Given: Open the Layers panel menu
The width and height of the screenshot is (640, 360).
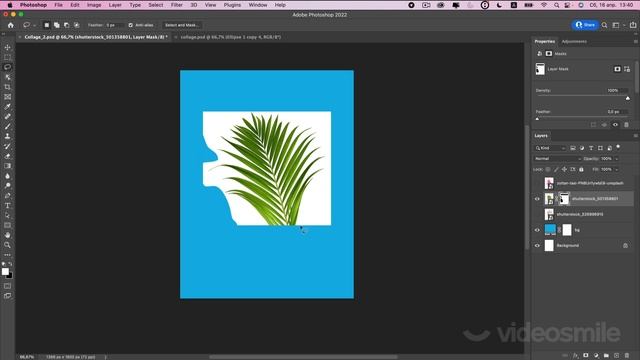Looking at the screenshot, I should [635, 136].
